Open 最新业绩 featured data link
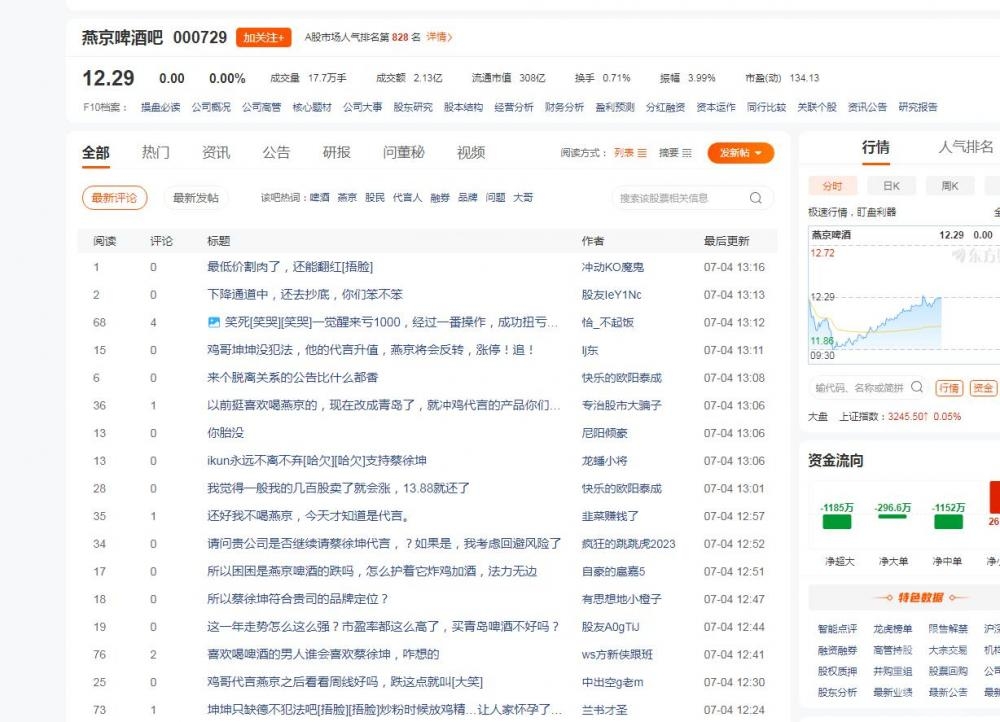Screen dimensions: 1000x722 click(x=892, y=692)
